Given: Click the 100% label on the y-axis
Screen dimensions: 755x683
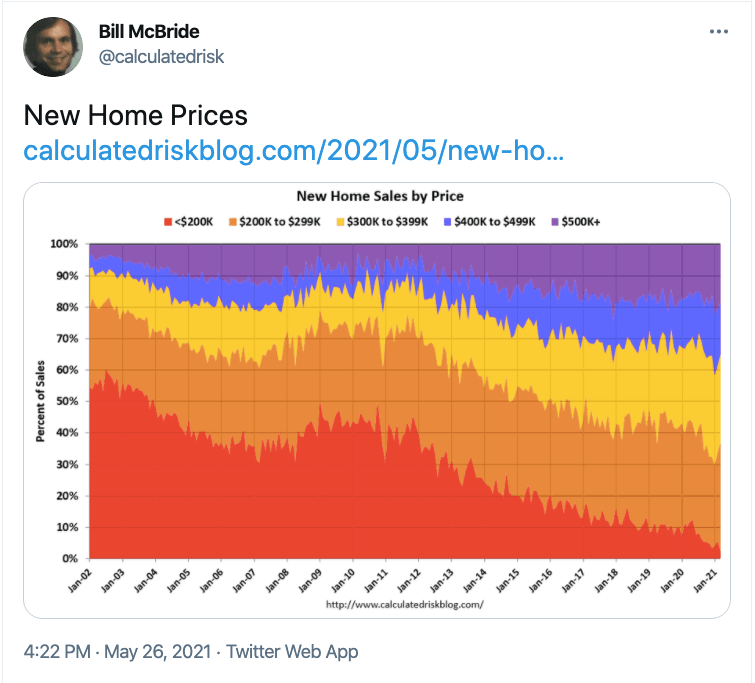Looking at the screenshot, I should pyautogui.click(x=63, y=244).
